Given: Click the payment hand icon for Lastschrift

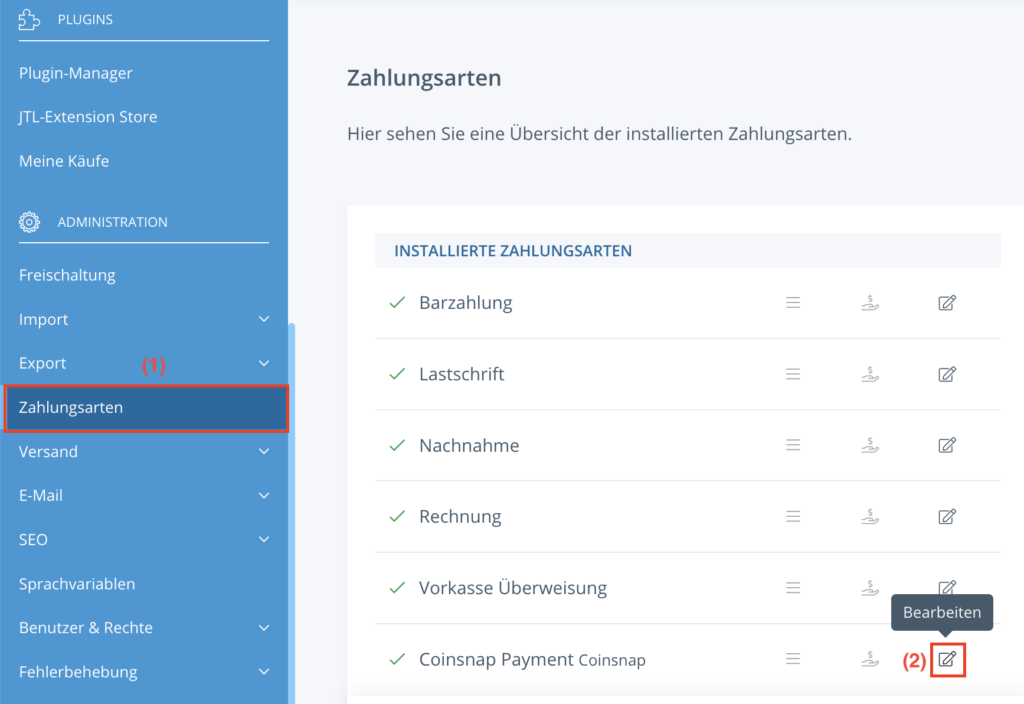Looking at the screenshot, I should click(x=871, y=374).
